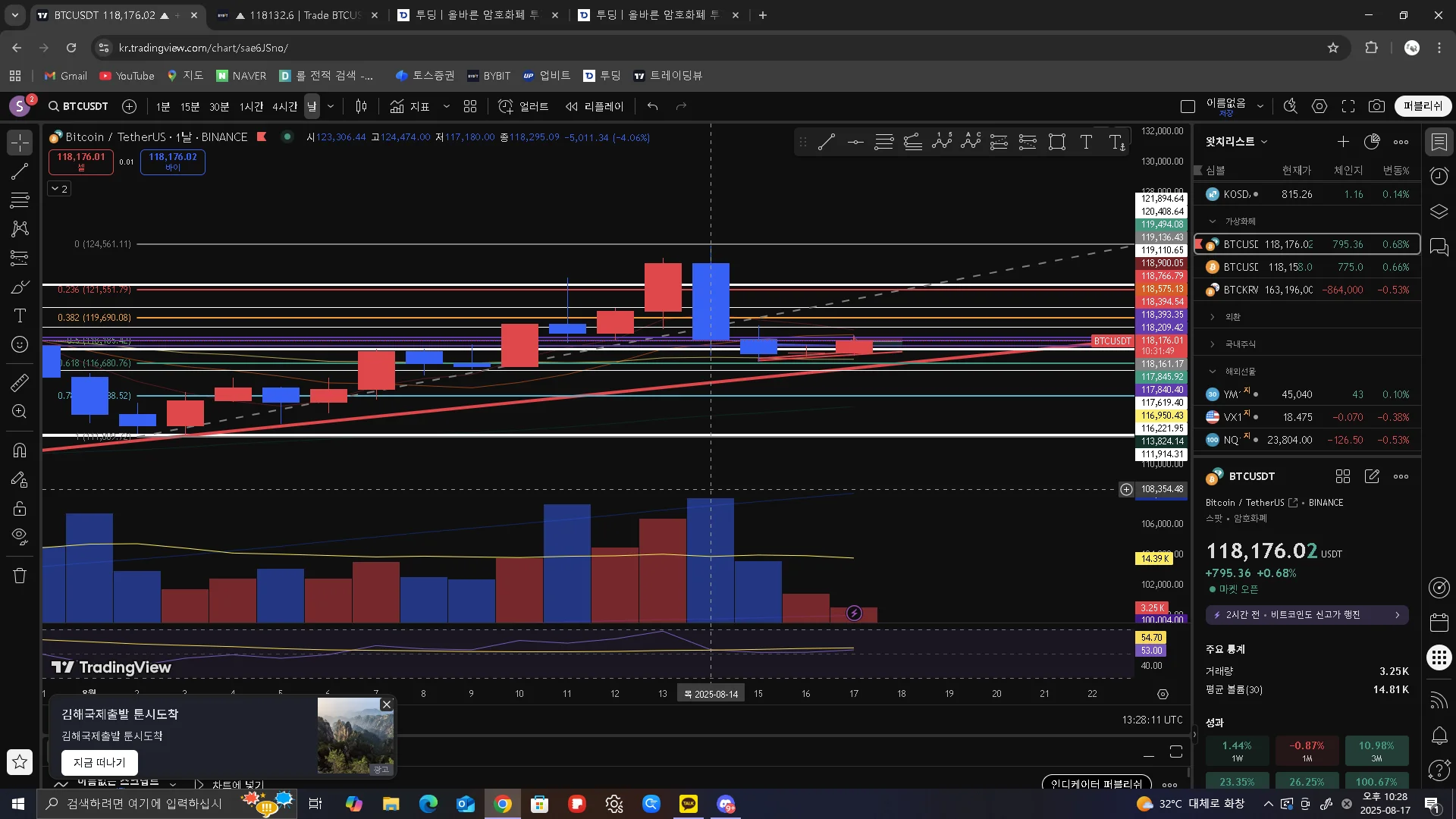
Task: Toggle magnet mode in left toolbar
Action: (20, 450)
